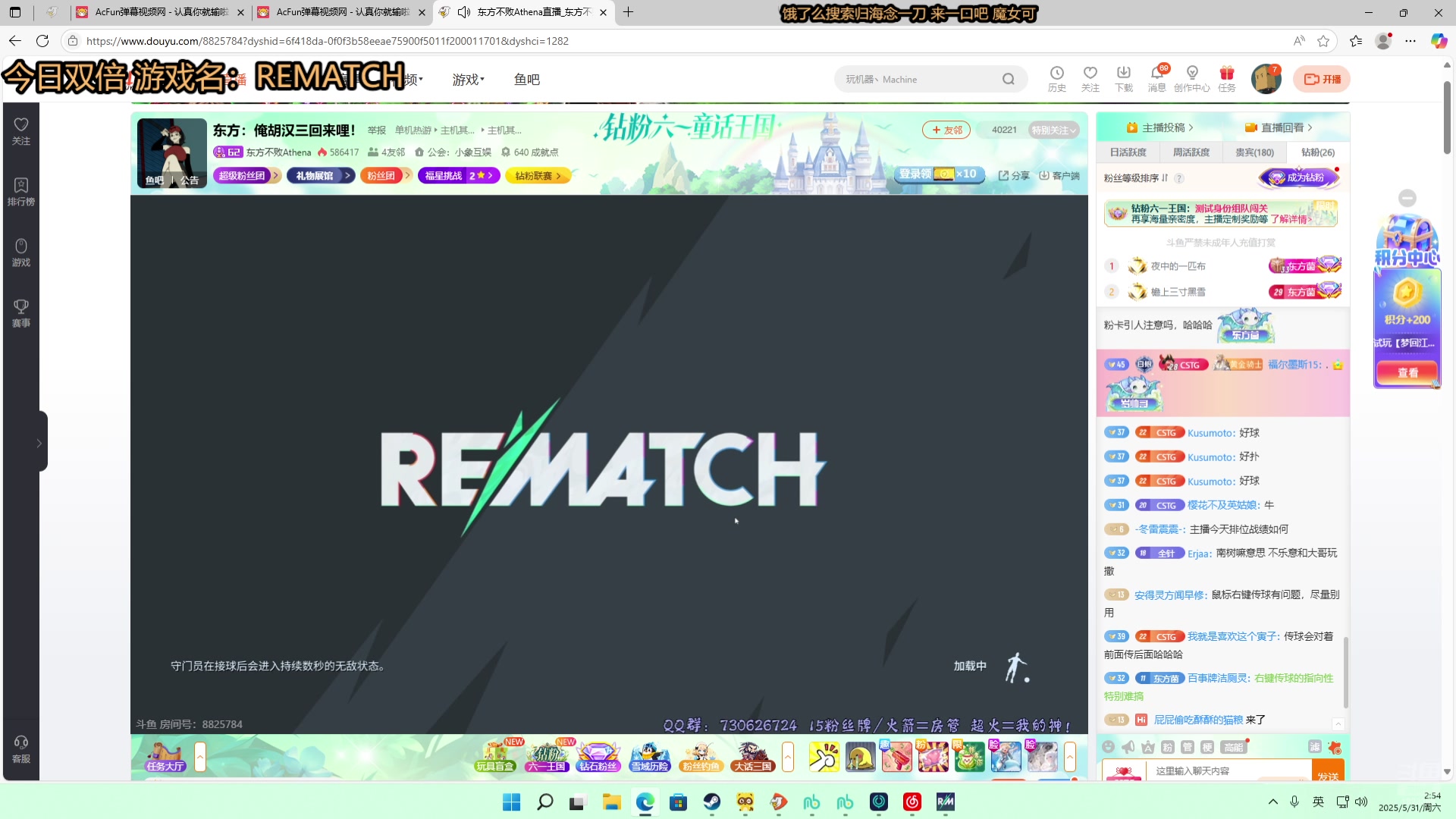The image size is (1456, 819).
Task: Open 六一王国 activity icon
Action: [547, 756]
